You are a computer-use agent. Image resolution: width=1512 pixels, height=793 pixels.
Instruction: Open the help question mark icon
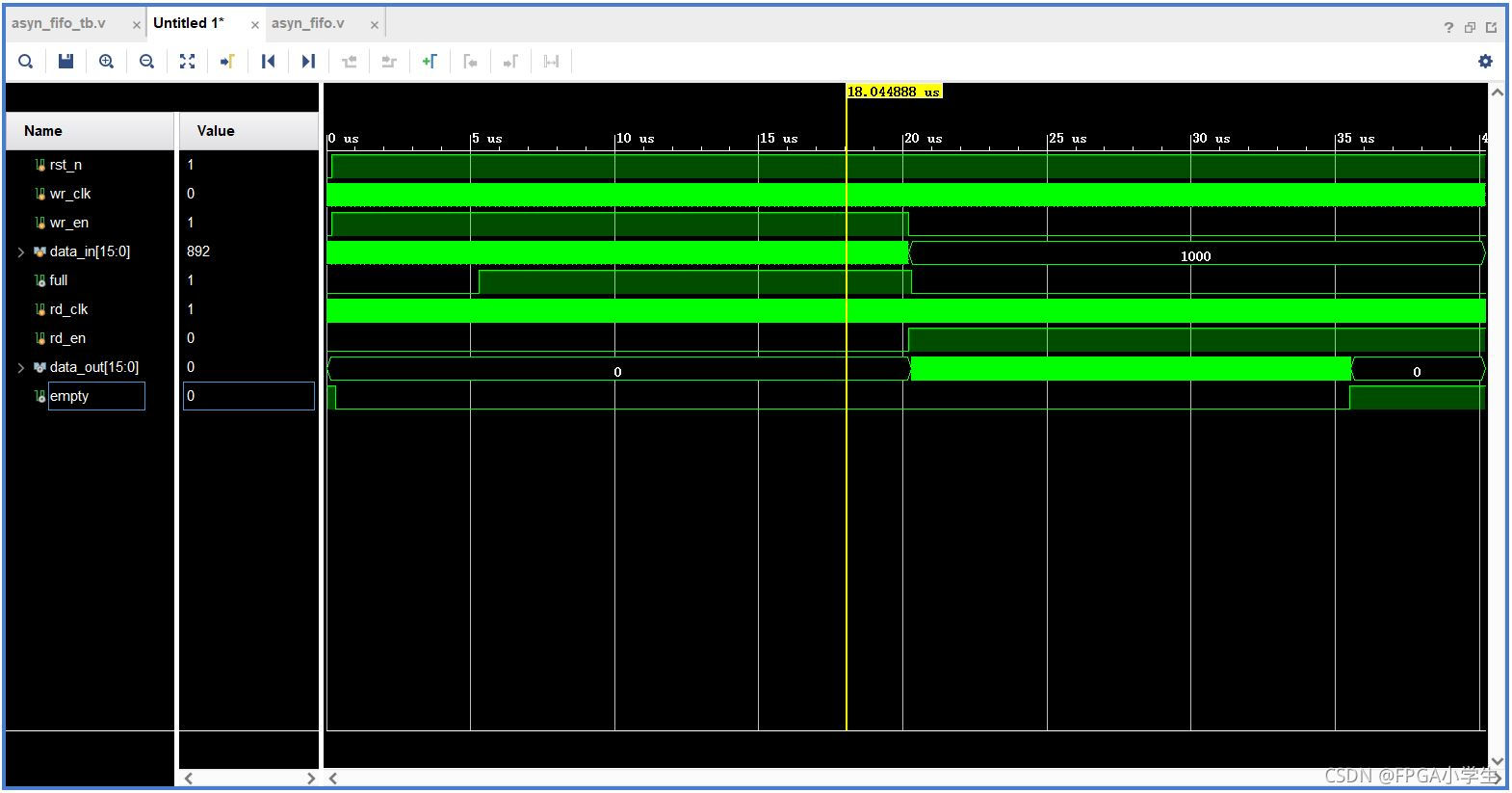(x=1448, y=28)
